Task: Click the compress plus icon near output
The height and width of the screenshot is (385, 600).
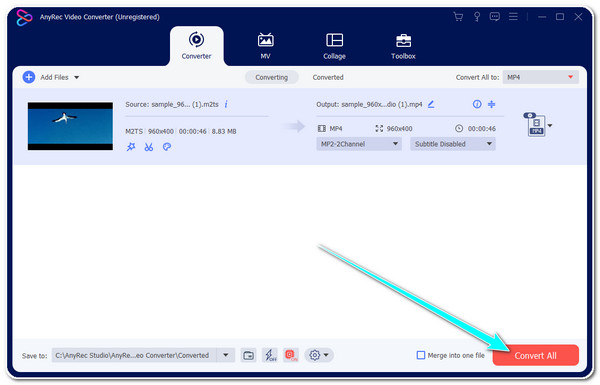Action: click(x=492, y=104)
